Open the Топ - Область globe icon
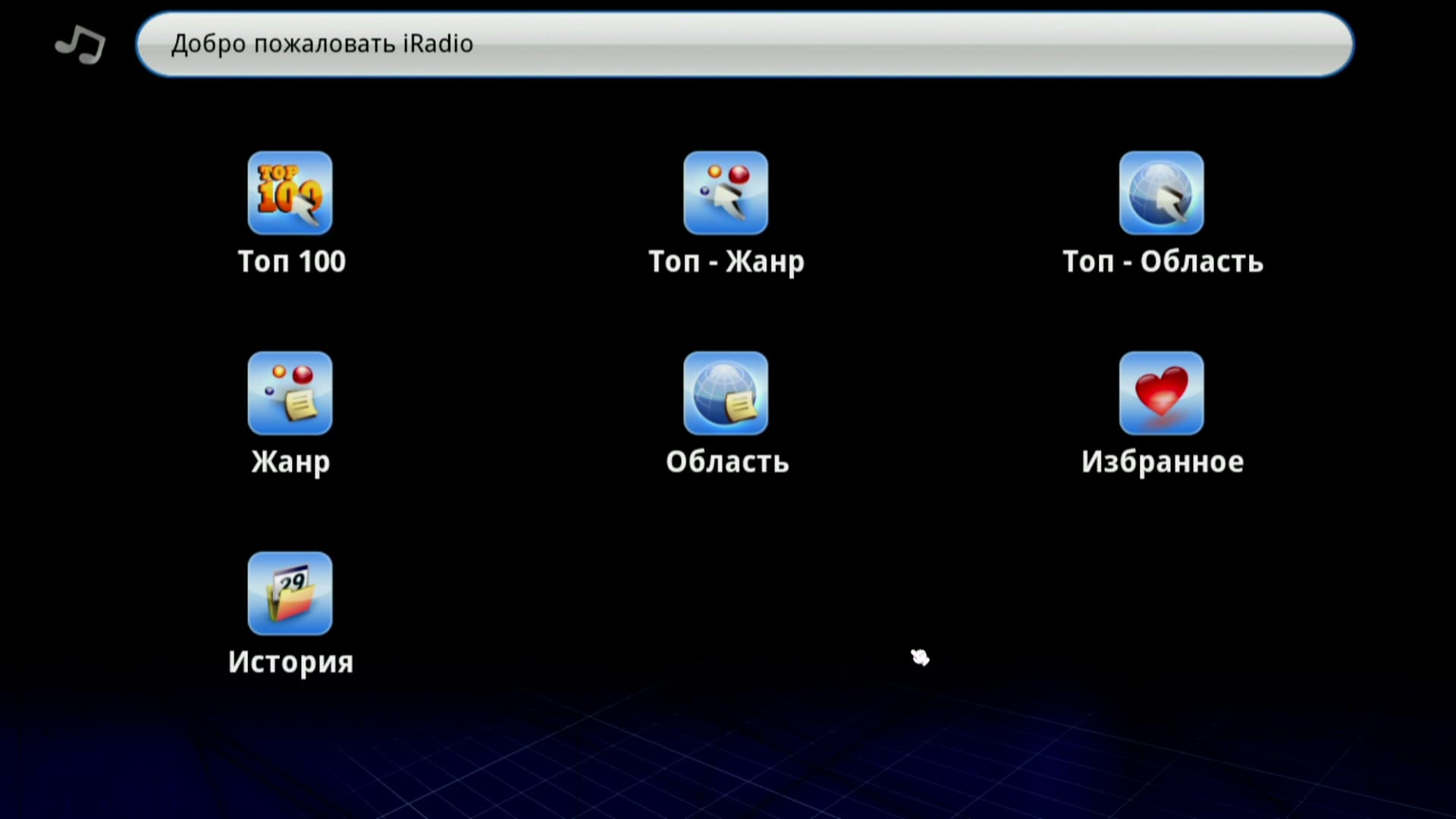This screenshot has width=1456, height=819. (1161, 193)
